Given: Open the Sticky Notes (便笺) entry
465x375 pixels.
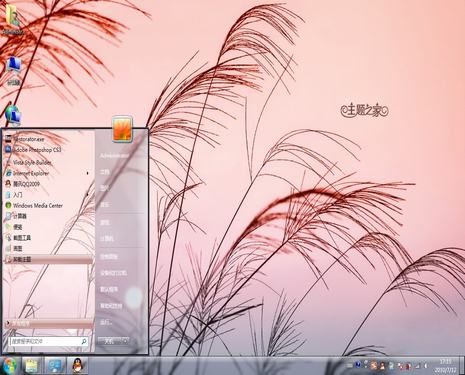Looking at the screenshot, I should 49,227.
